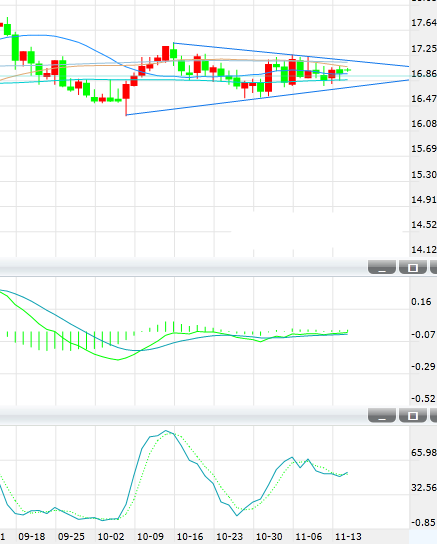This screenshot has width=439, height=544.
Task: Click the 17.64 price axis label
Action: 424,23
